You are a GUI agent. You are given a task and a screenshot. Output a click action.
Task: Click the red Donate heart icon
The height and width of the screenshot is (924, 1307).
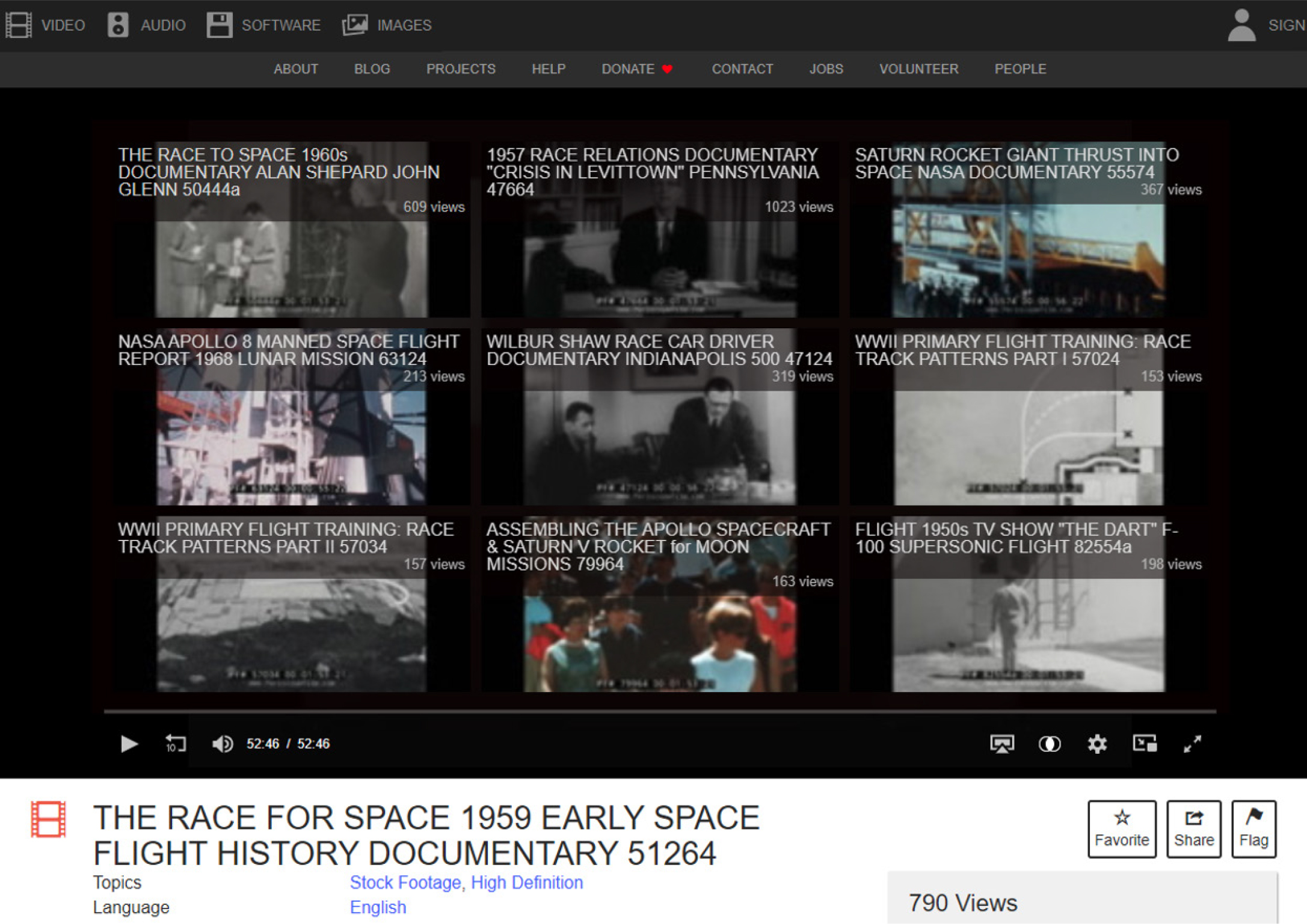[x=667, y=69]
